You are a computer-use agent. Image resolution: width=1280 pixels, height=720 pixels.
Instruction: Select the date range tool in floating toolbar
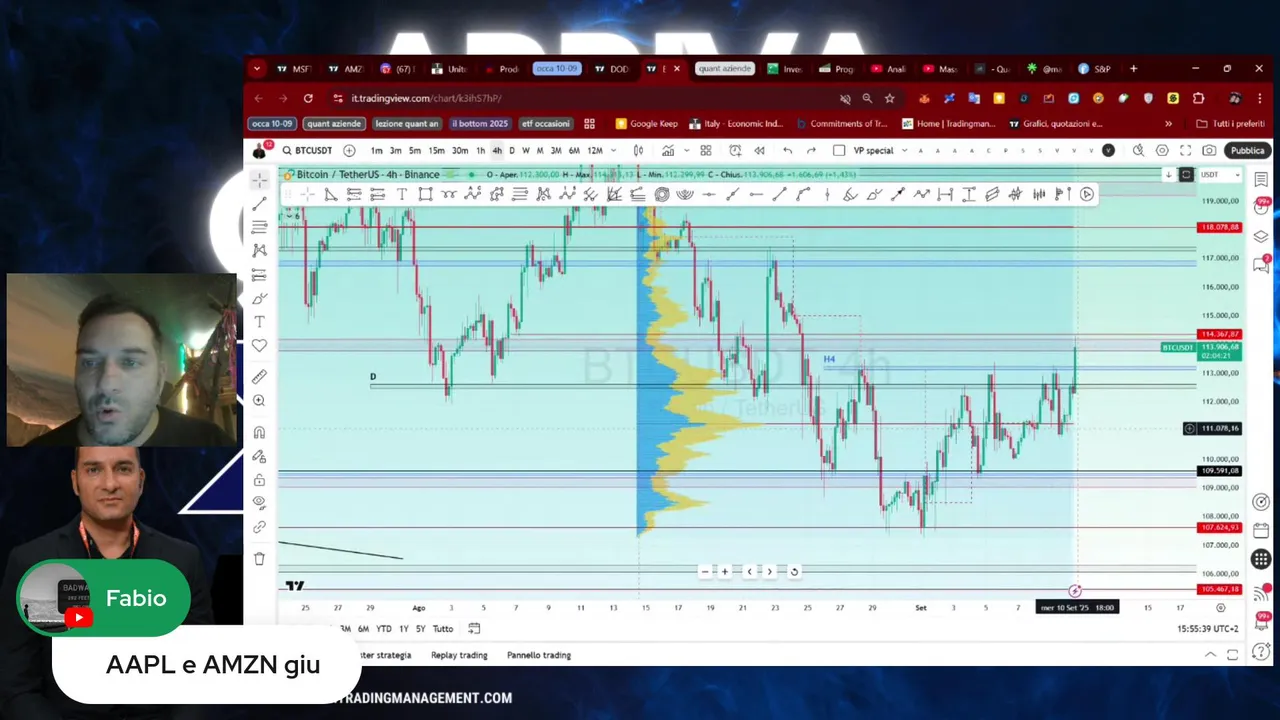click(x=945, y=194)
